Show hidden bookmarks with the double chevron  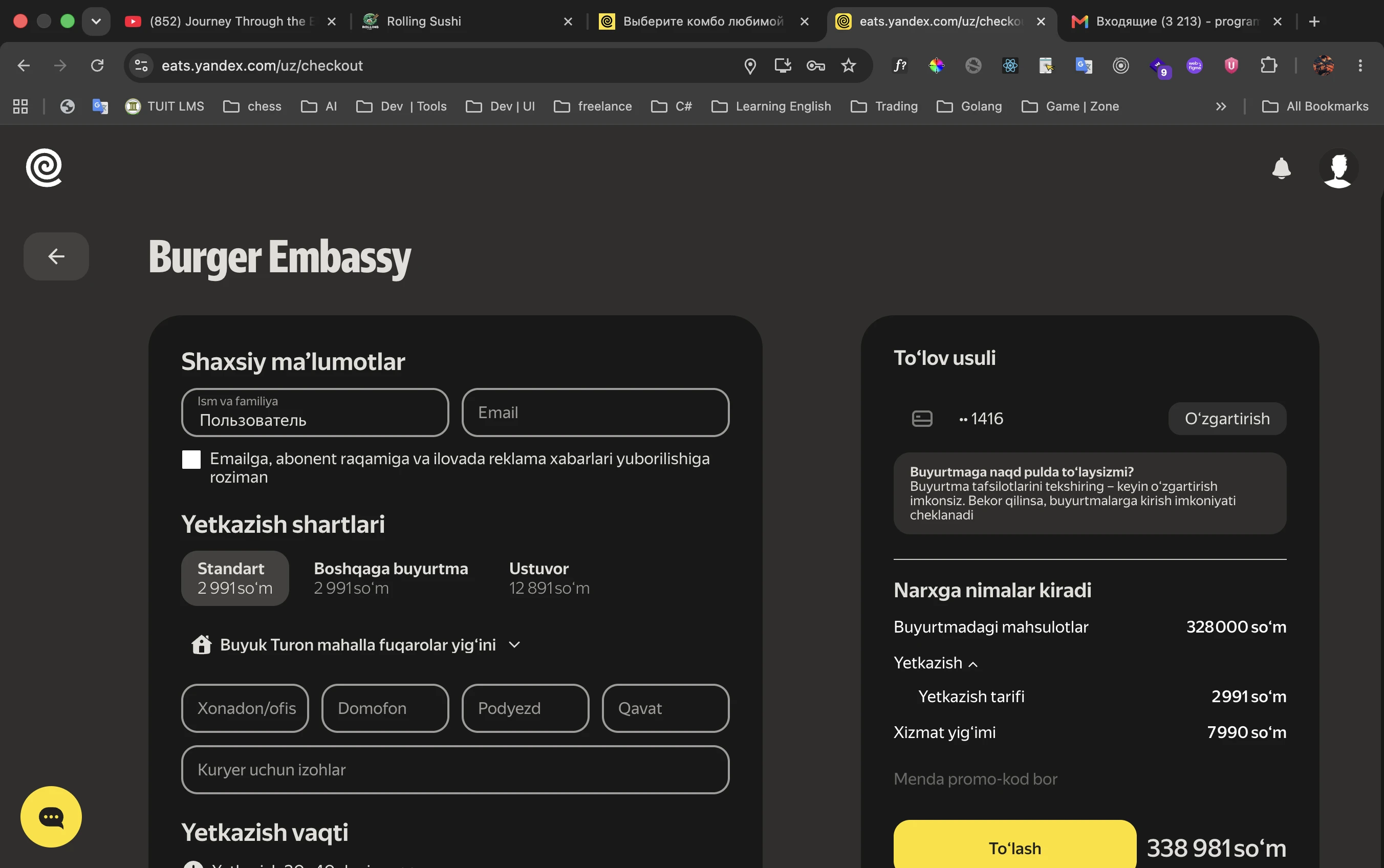(1221, 106)
